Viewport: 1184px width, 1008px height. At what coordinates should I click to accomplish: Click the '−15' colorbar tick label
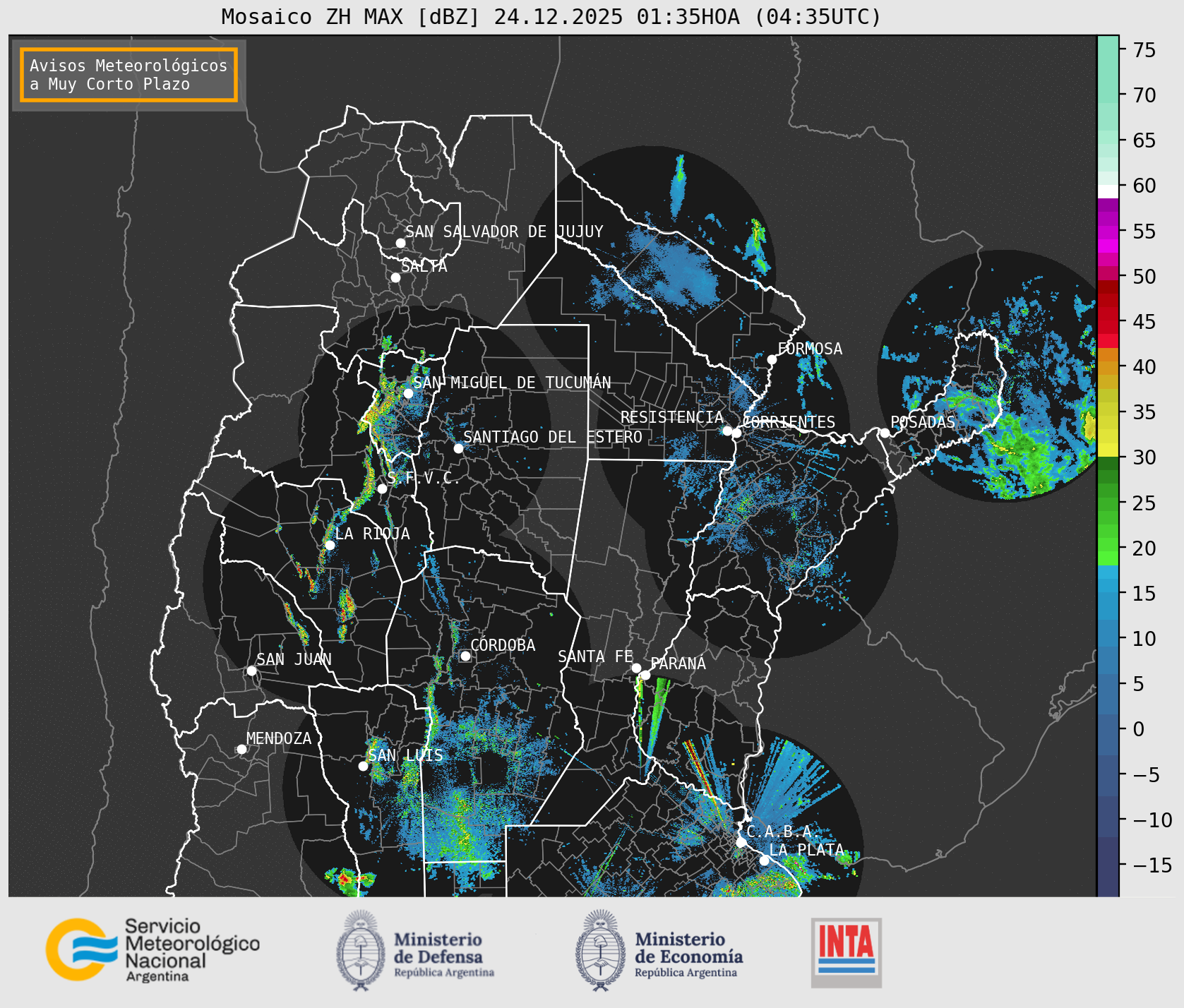point(1152,865)
